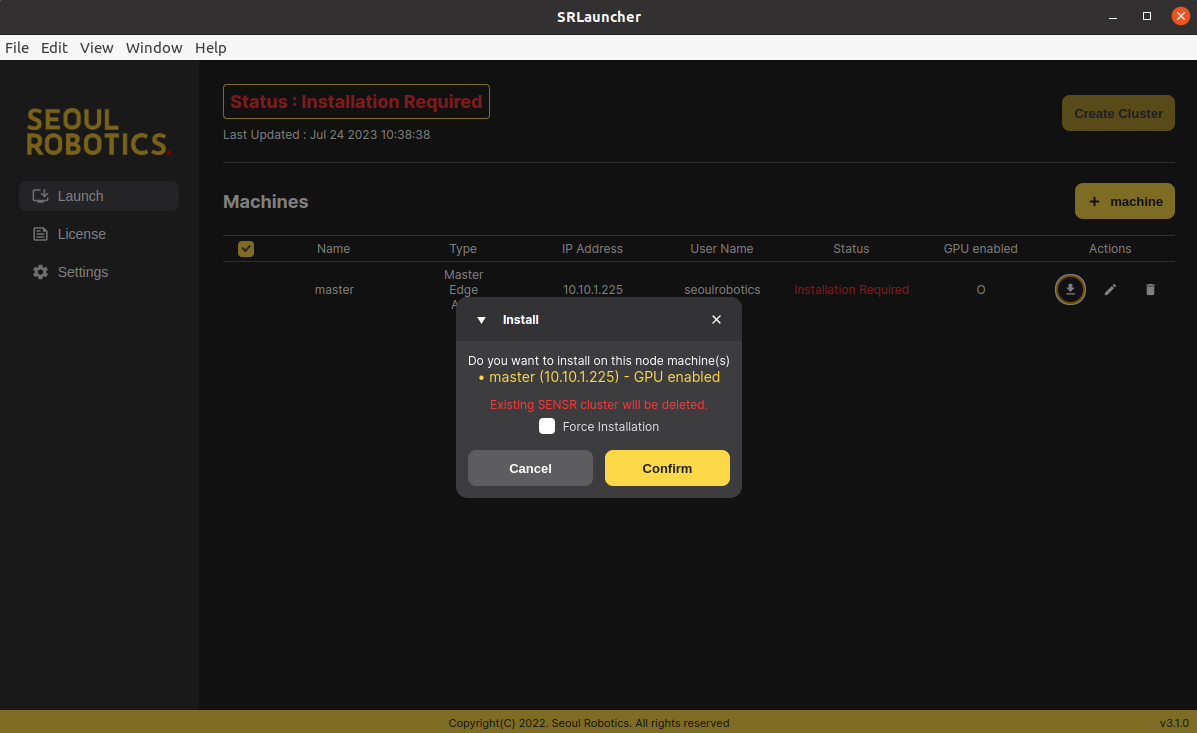Close the Install dialog with X
This screenshot has width=1197, height=733.
pyautogui.click(x=716, y=319)
